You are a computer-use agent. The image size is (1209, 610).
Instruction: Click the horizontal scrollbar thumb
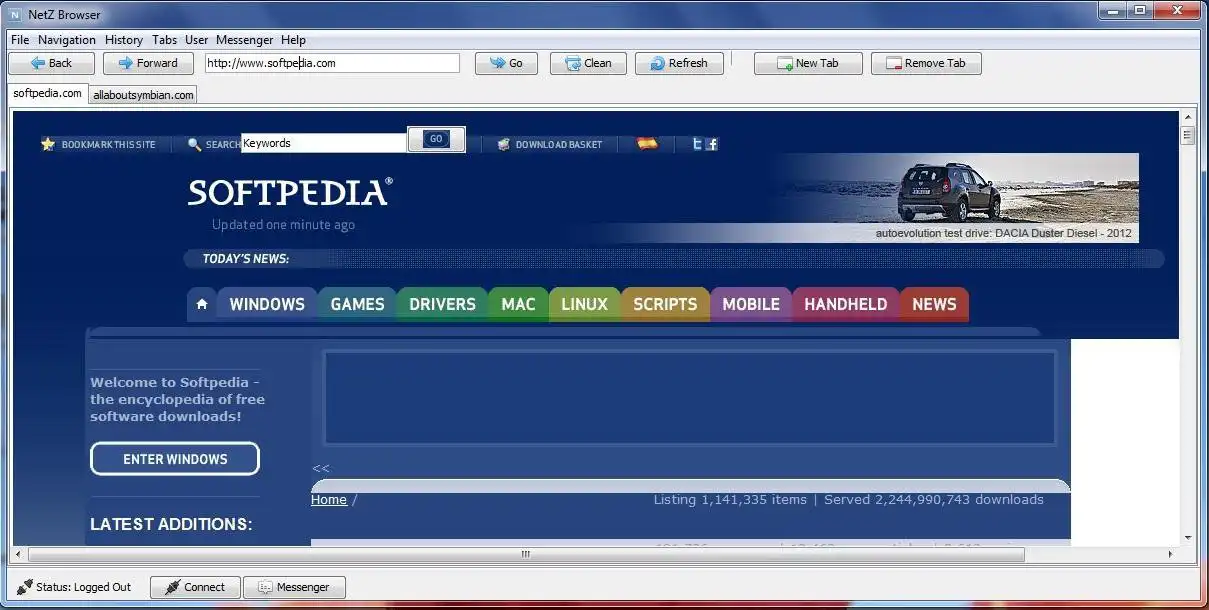pos(526,554)
